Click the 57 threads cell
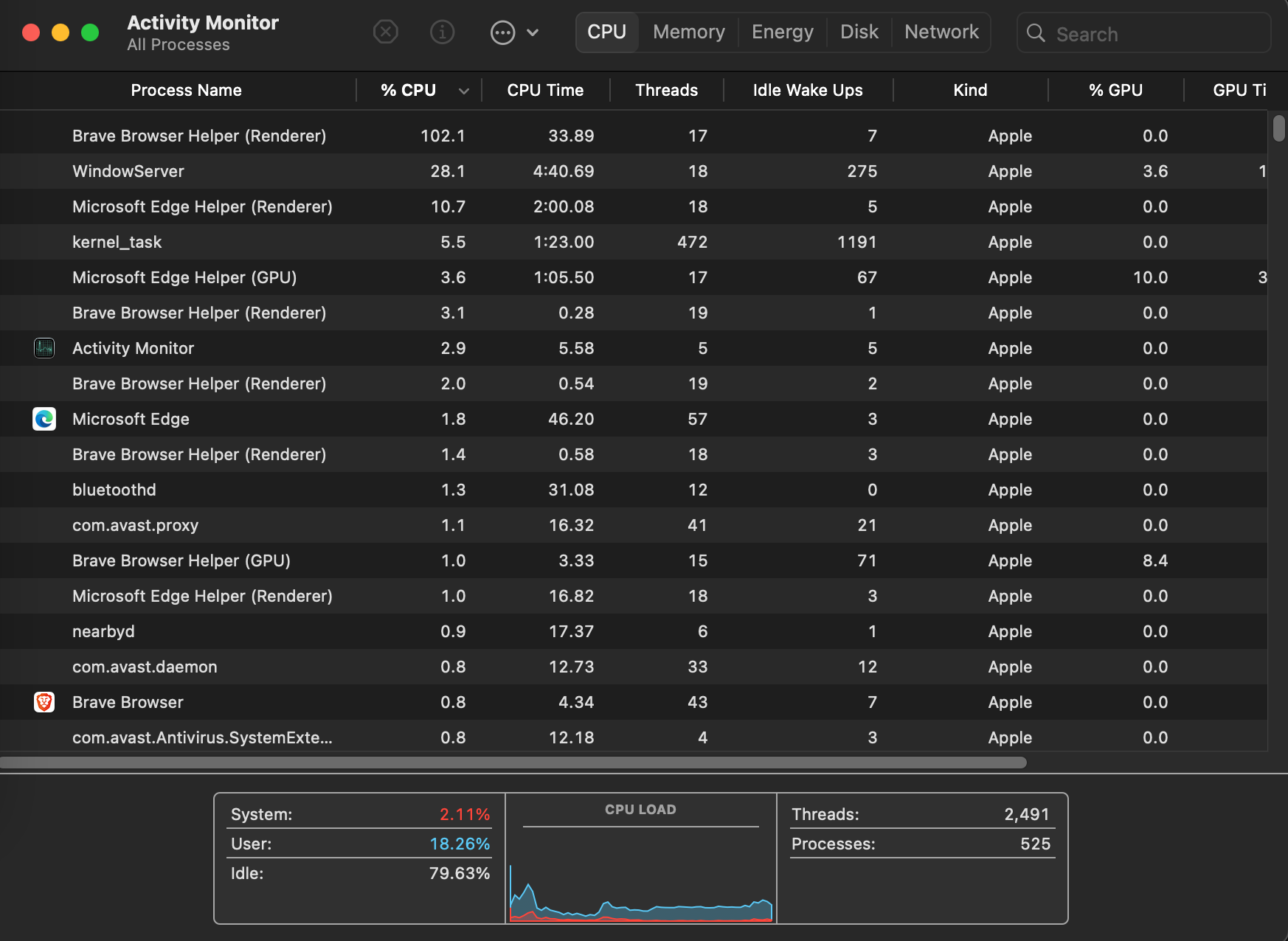This screenshot has height=941, width=1288. point(697,419)
